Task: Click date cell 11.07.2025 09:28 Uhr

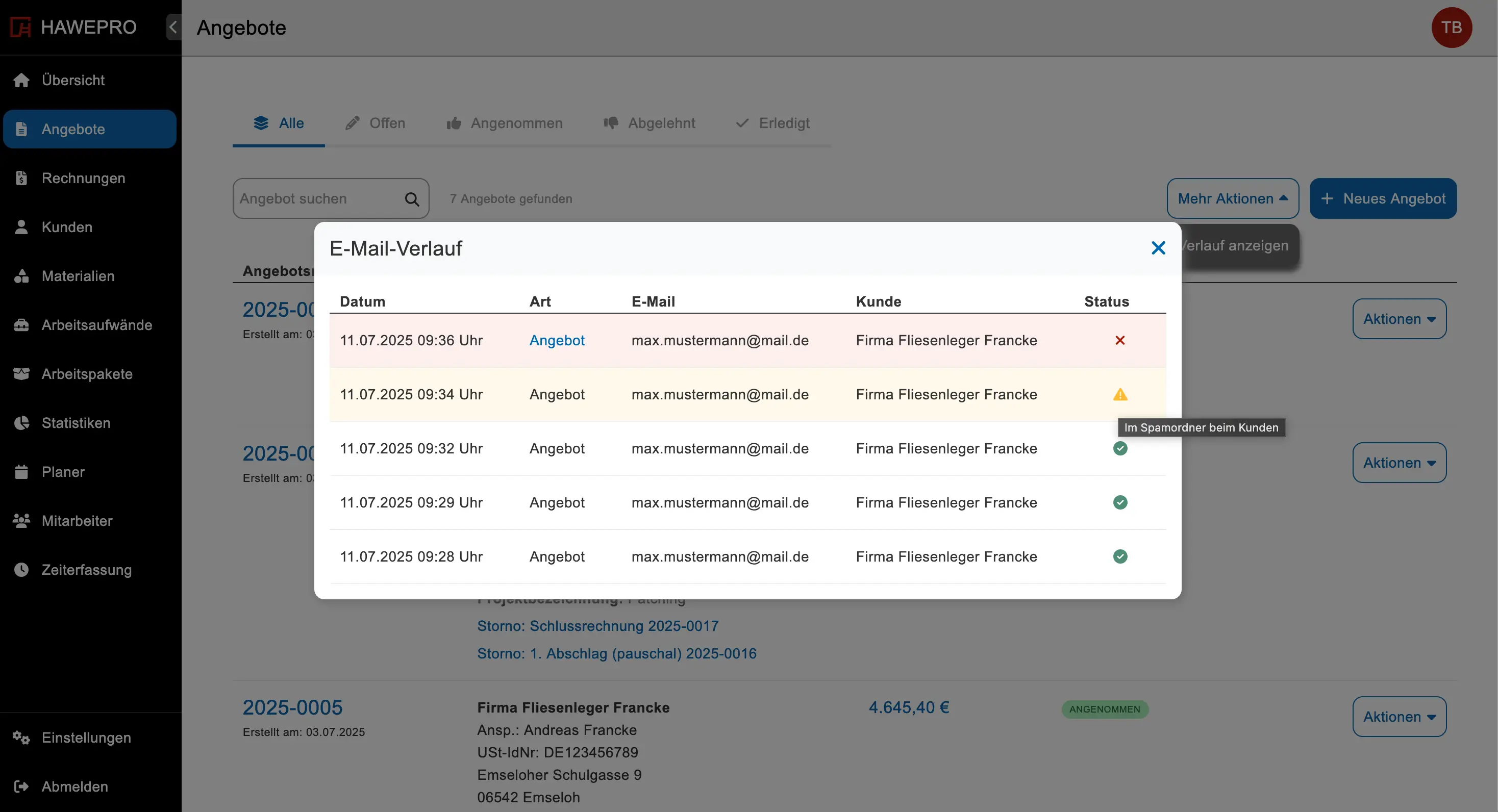Action: click(411, 556)
